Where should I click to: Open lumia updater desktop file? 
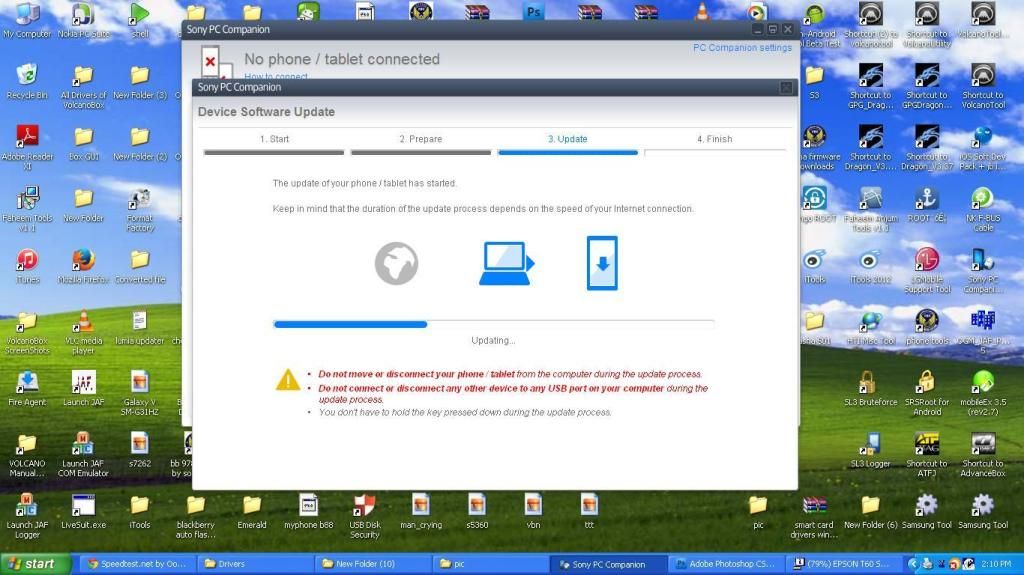(x=140, y=327)
